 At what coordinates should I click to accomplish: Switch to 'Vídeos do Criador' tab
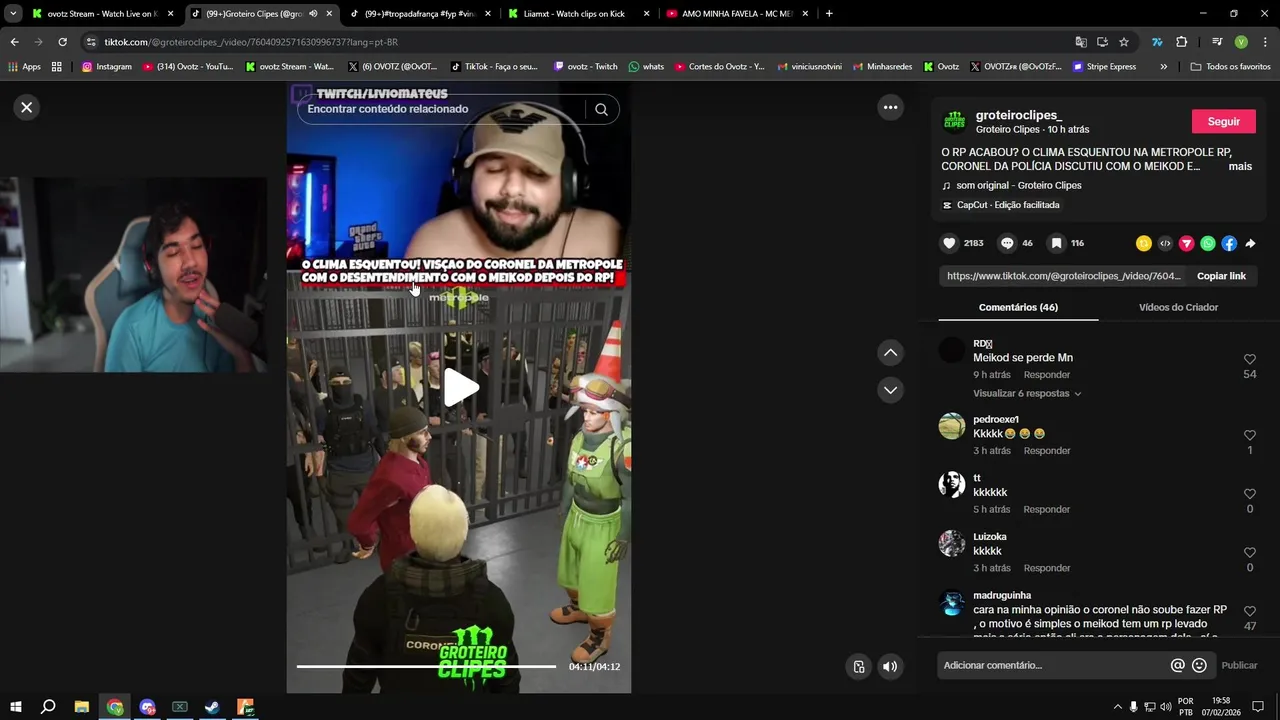(x=1178, y=307)
